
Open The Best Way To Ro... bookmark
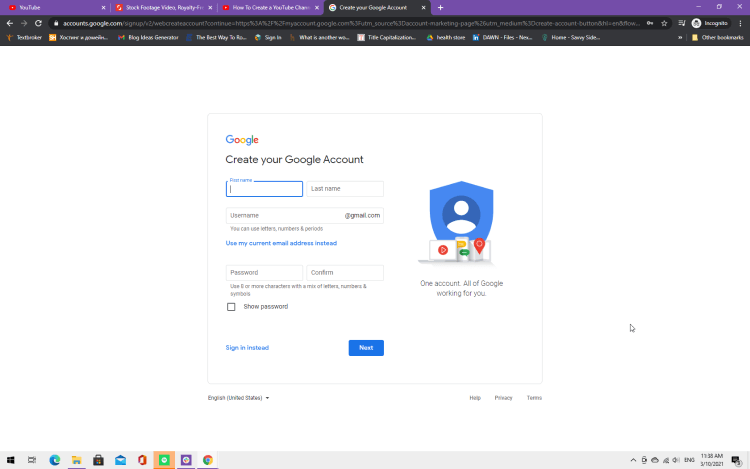click(216, 37)
